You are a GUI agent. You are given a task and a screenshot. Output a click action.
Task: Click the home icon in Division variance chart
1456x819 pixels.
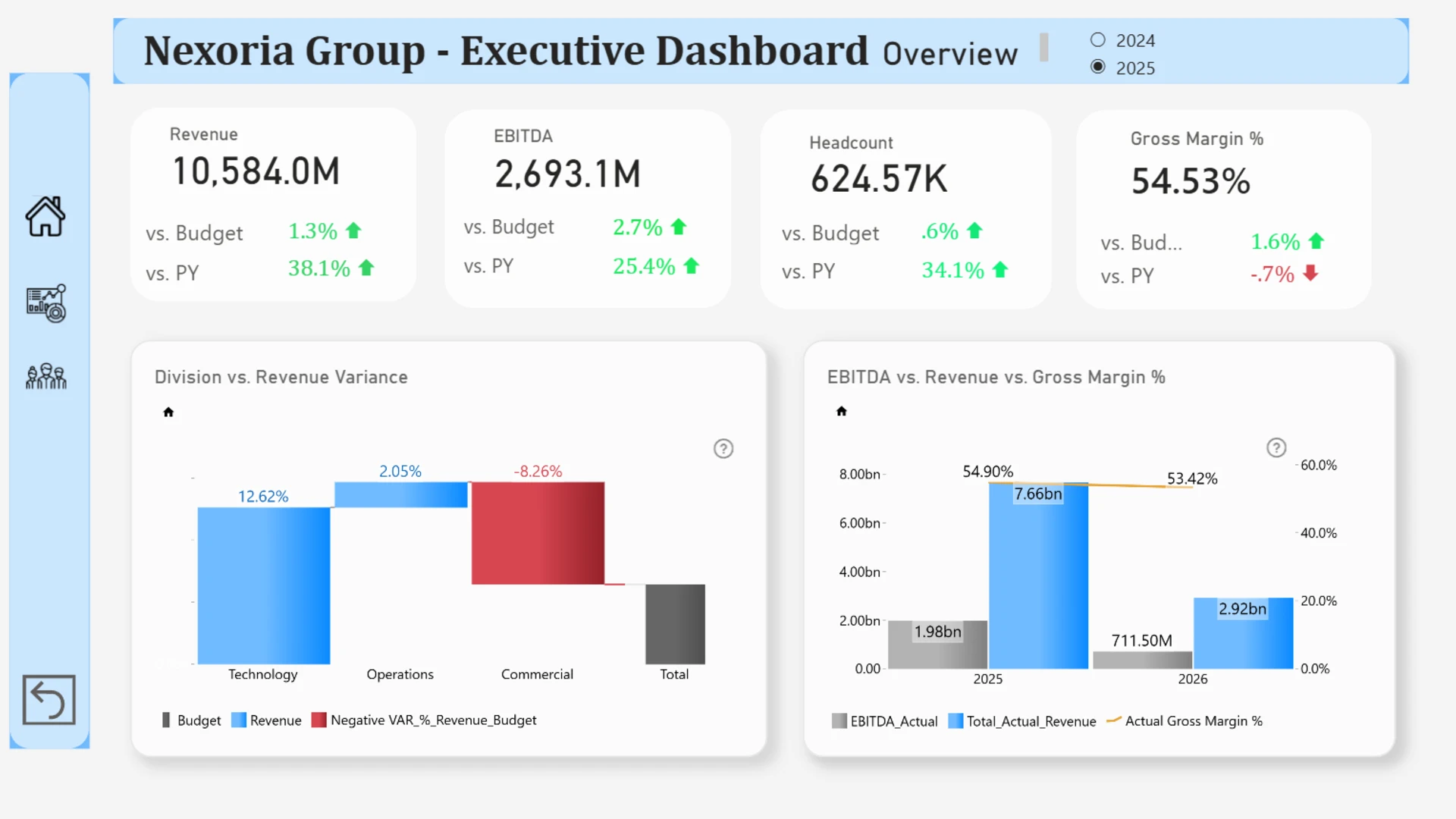click(168, 412)
